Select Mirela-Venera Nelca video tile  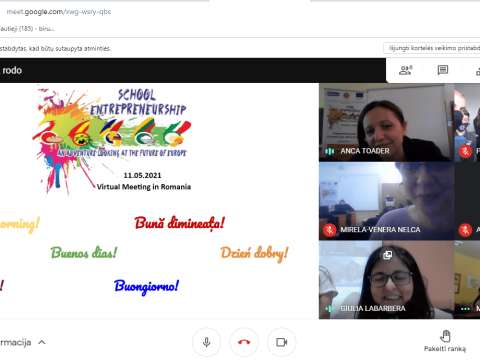386,201
